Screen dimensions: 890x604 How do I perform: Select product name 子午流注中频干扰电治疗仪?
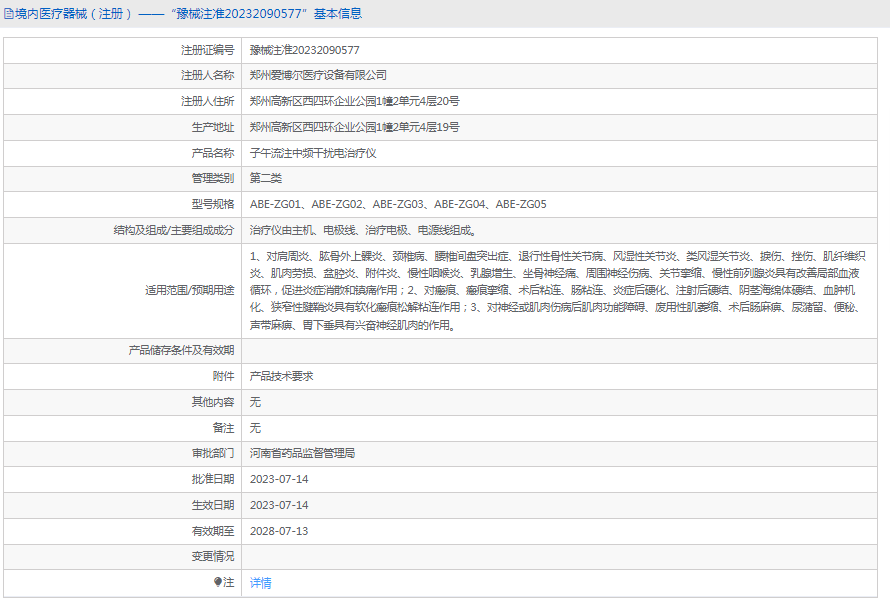coord(313,153)
